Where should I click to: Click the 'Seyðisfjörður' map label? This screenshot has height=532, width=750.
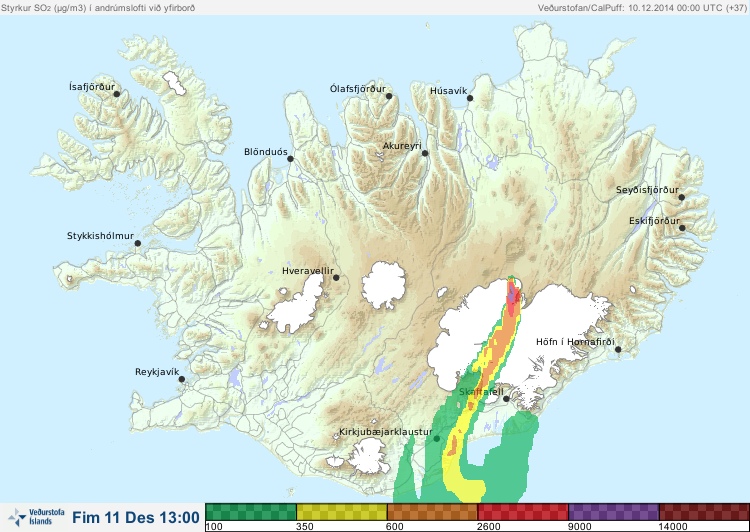coord(647,190)
